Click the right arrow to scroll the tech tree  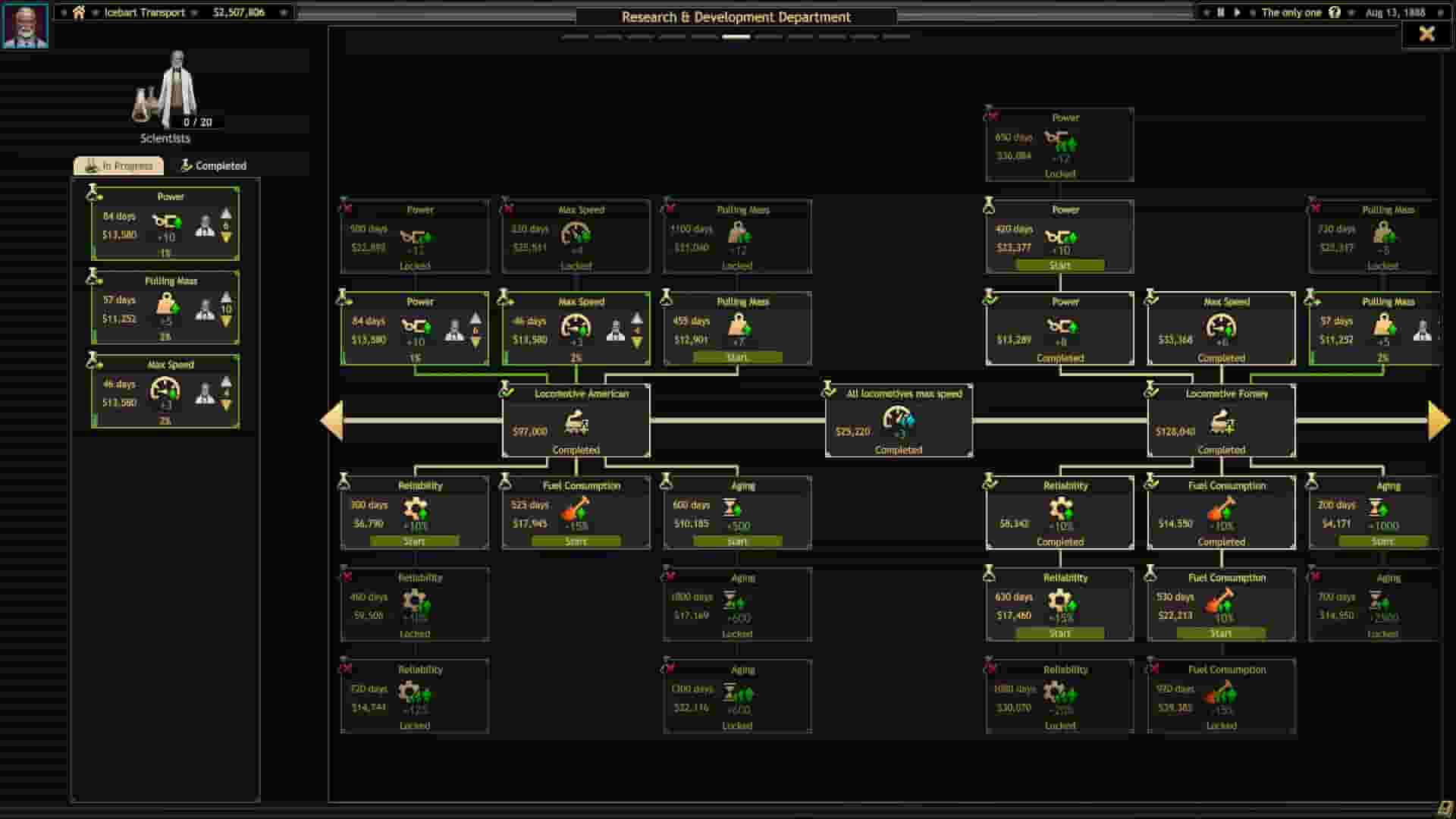tap(1435, 419)
